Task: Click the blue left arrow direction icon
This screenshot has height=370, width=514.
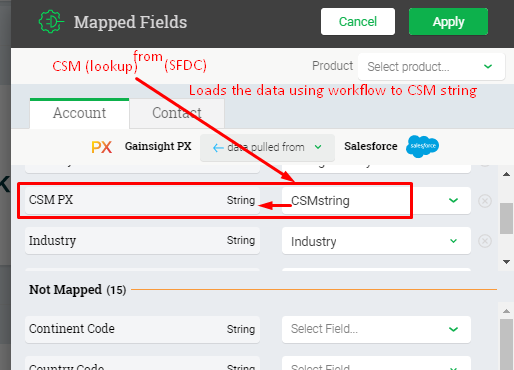Action: click(x=218, y=148)
